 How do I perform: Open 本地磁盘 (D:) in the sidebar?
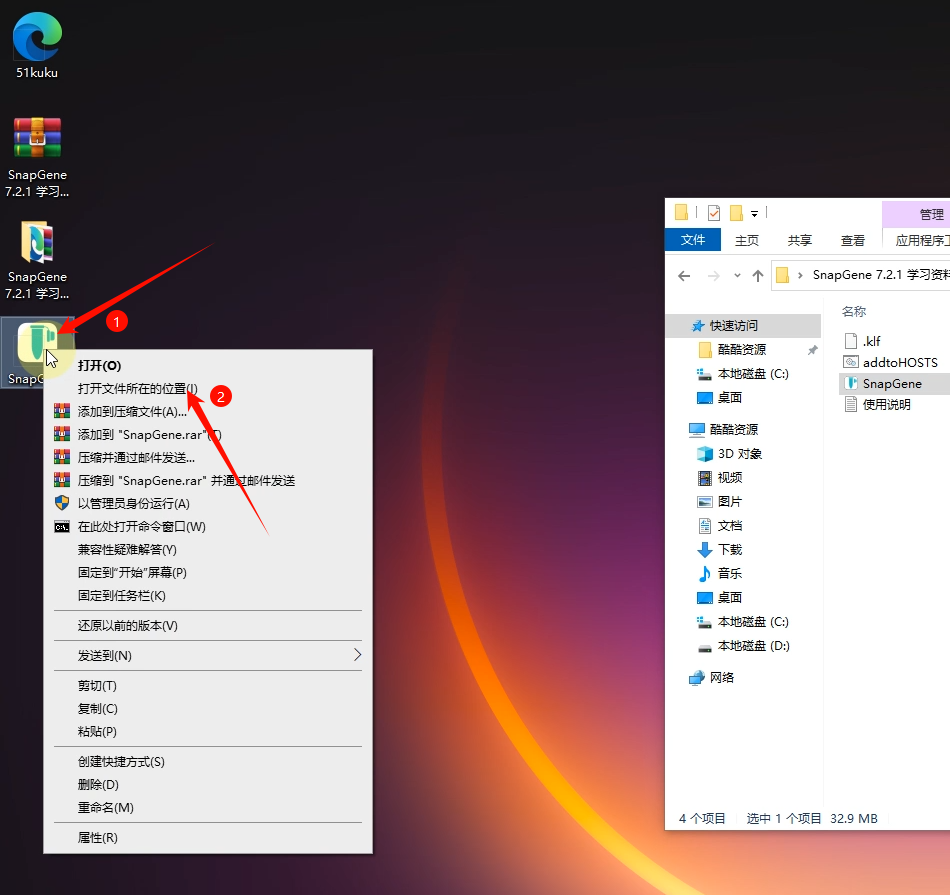pos(753,646)
